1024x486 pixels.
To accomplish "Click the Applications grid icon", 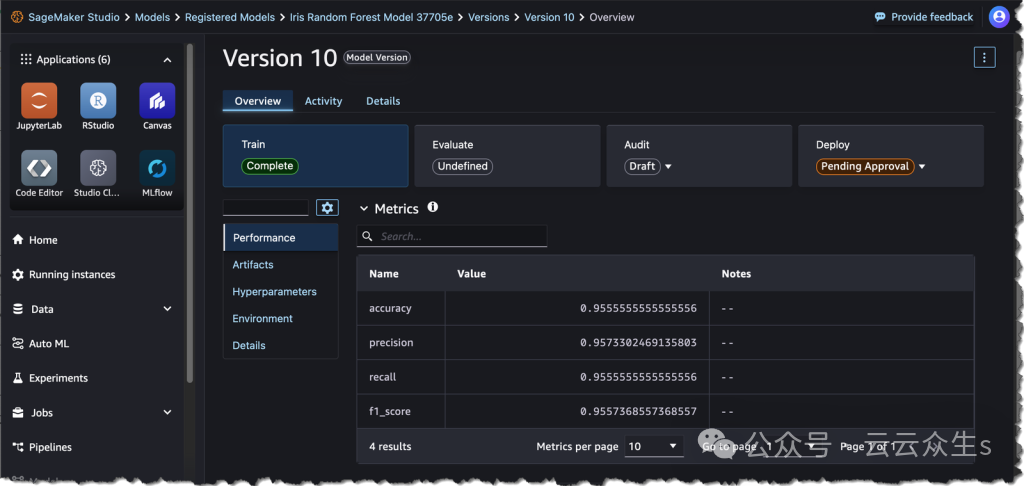I will tap(25, 59).
